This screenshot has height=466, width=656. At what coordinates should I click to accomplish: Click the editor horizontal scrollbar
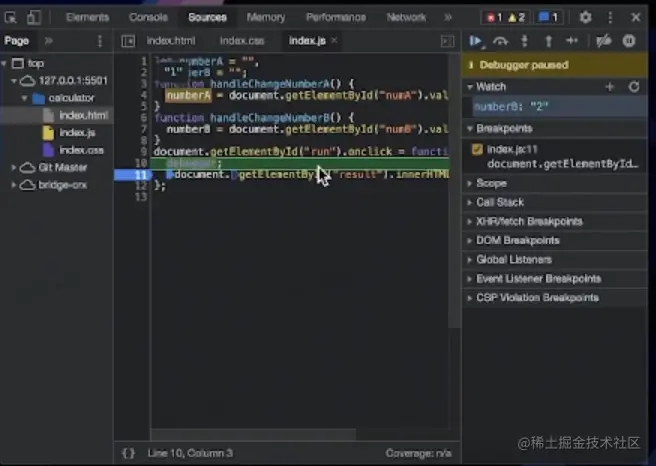(253, 434)
